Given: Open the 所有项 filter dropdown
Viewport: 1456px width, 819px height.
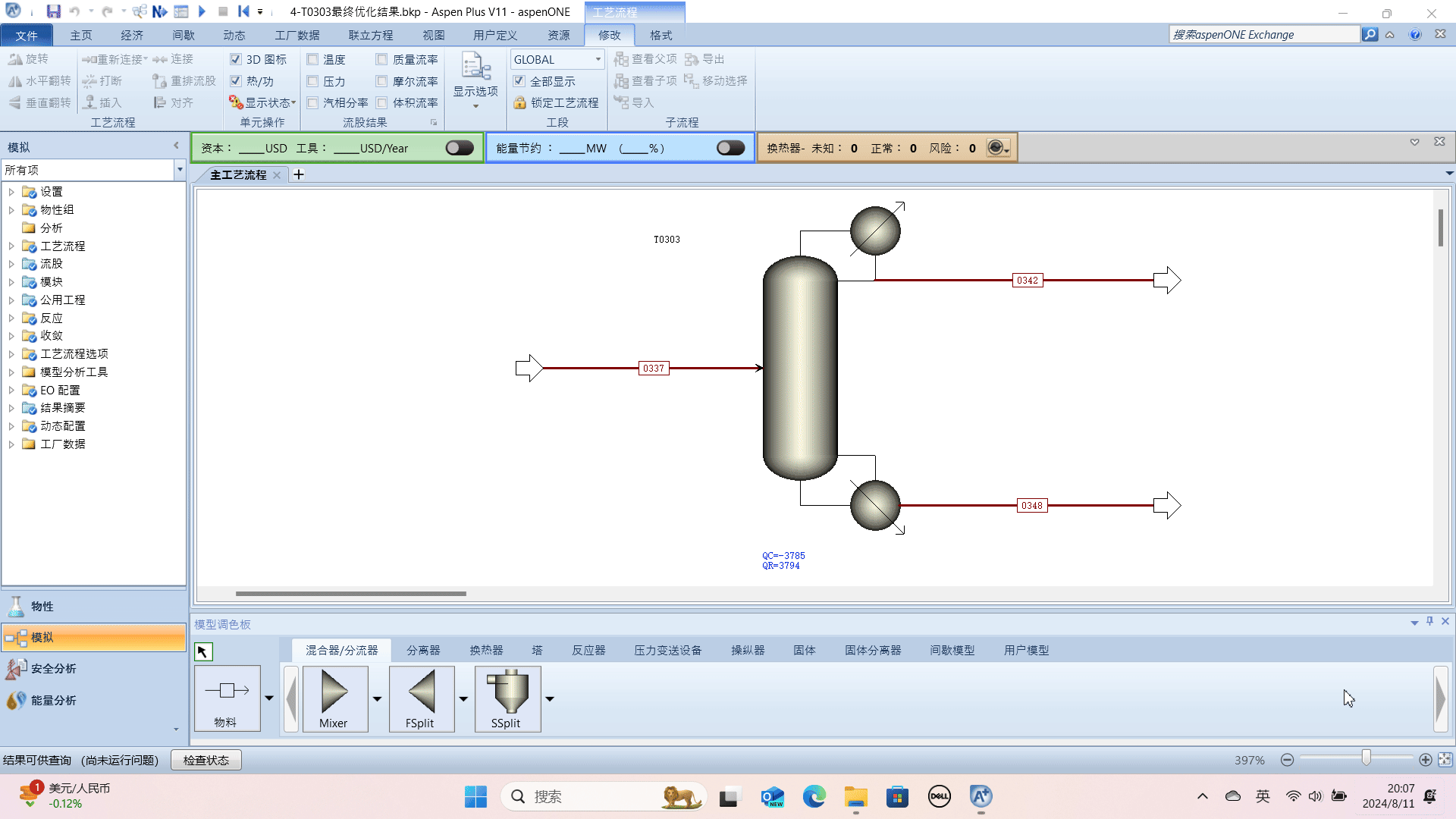Looking at the screenshot, I should click(x=180, y=170).
